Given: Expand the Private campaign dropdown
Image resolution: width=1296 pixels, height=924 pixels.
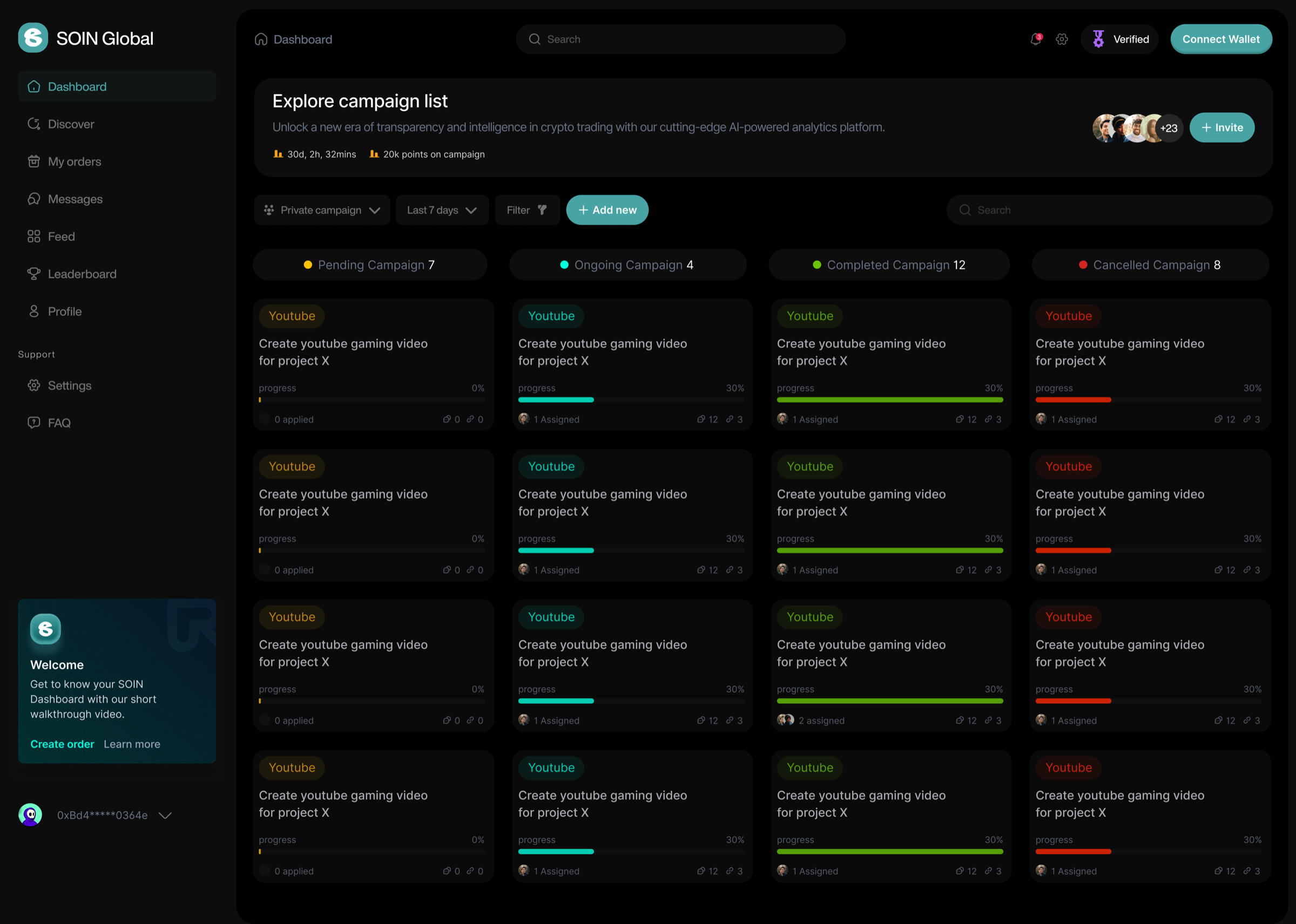Looking at the screenshot, I should (322, 210).
